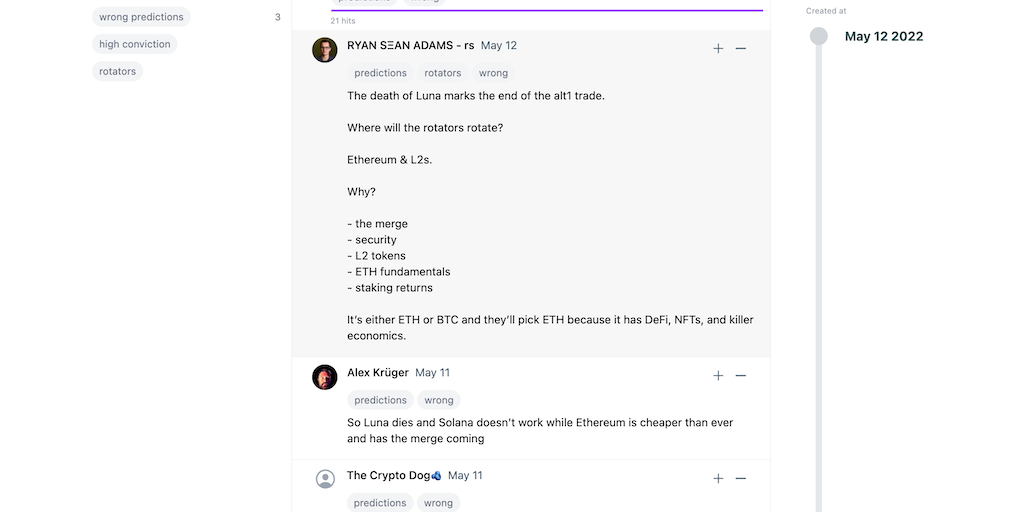Click The Crypto Dog placeholder avatar

coord(325,479)
